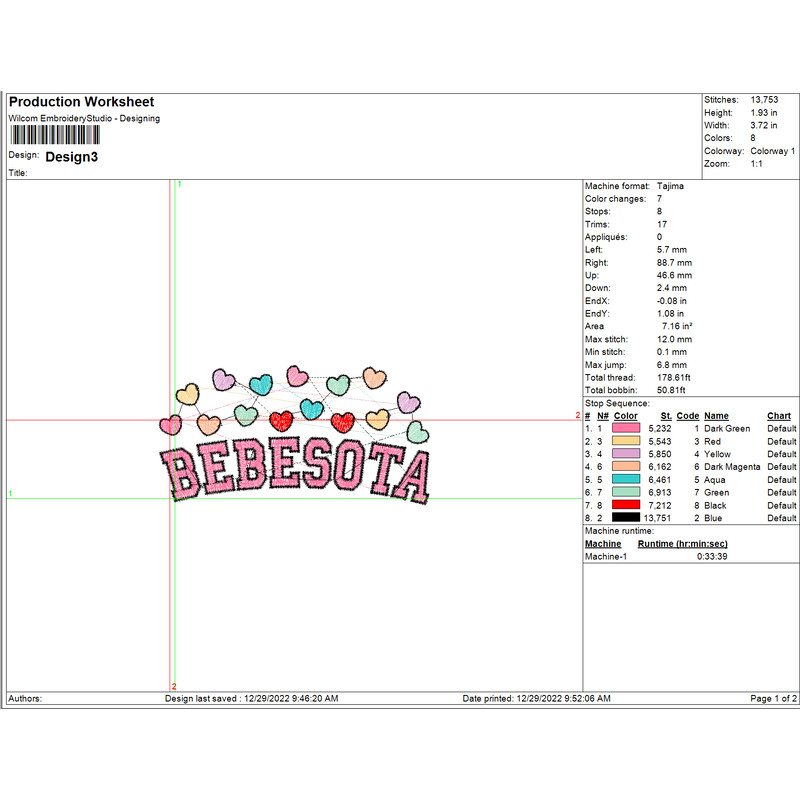Click the Page 1 of 2 footer
Image resolution: width=800 pixels, height=800 pixels.
pos(773,698)
